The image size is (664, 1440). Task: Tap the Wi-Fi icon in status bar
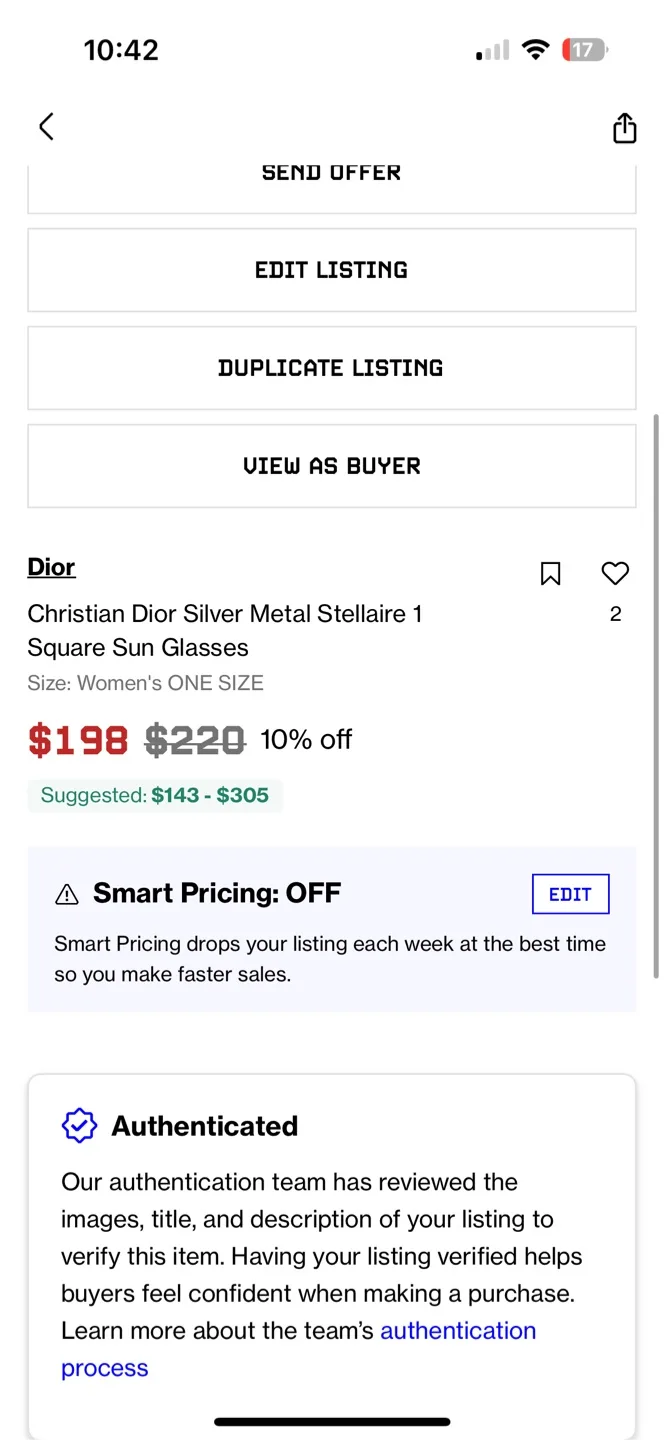coord(536,49)
